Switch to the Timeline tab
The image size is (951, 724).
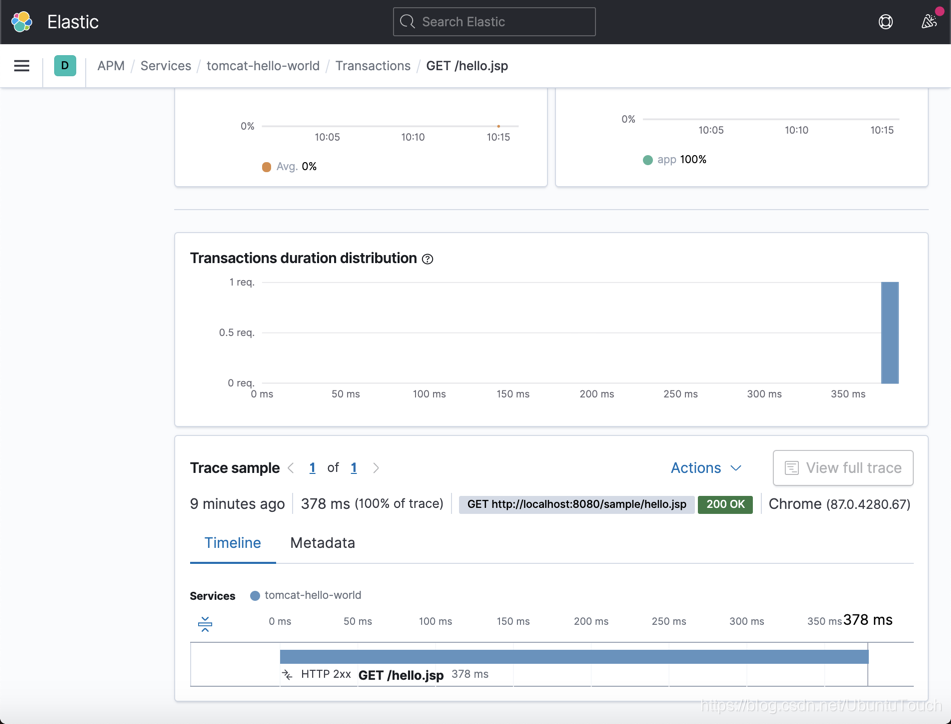pyautogui.click(x=232, y=543)
